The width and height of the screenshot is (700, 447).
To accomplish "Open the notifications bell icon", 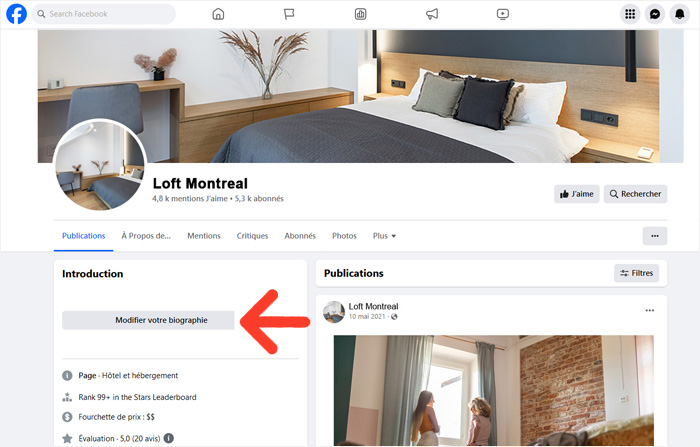I will (679, 14).
